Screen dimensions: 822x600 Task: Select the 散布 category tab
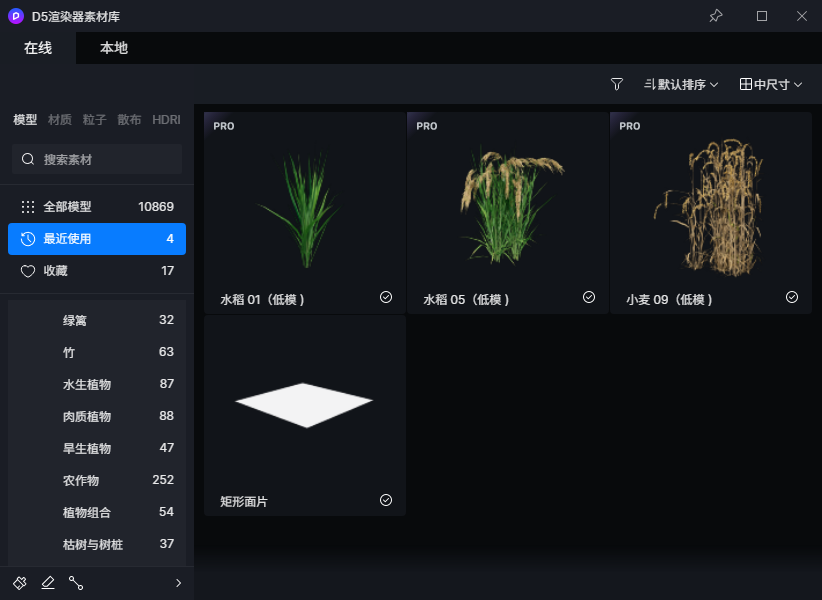click(129, 119)
